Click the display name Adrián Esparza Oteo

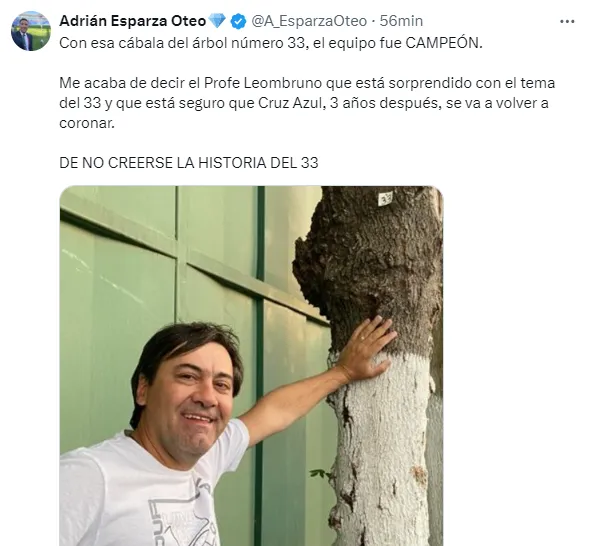(132, 21)
